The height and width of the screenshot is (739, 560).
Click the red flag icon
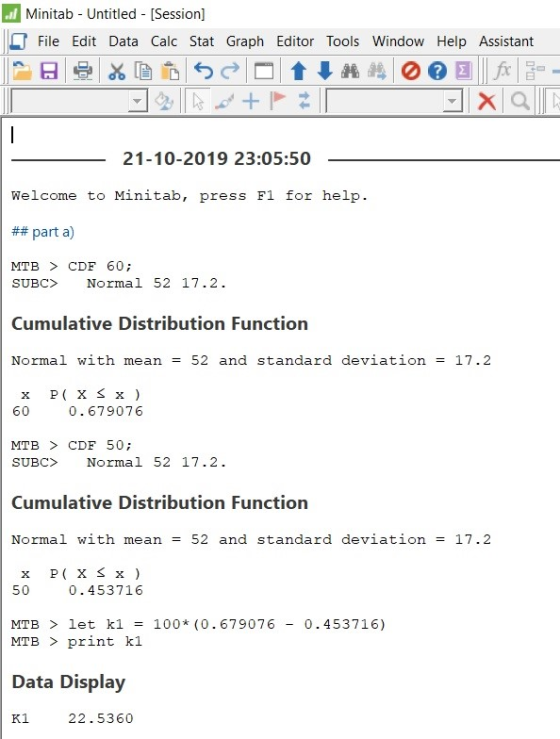(278, 100)
